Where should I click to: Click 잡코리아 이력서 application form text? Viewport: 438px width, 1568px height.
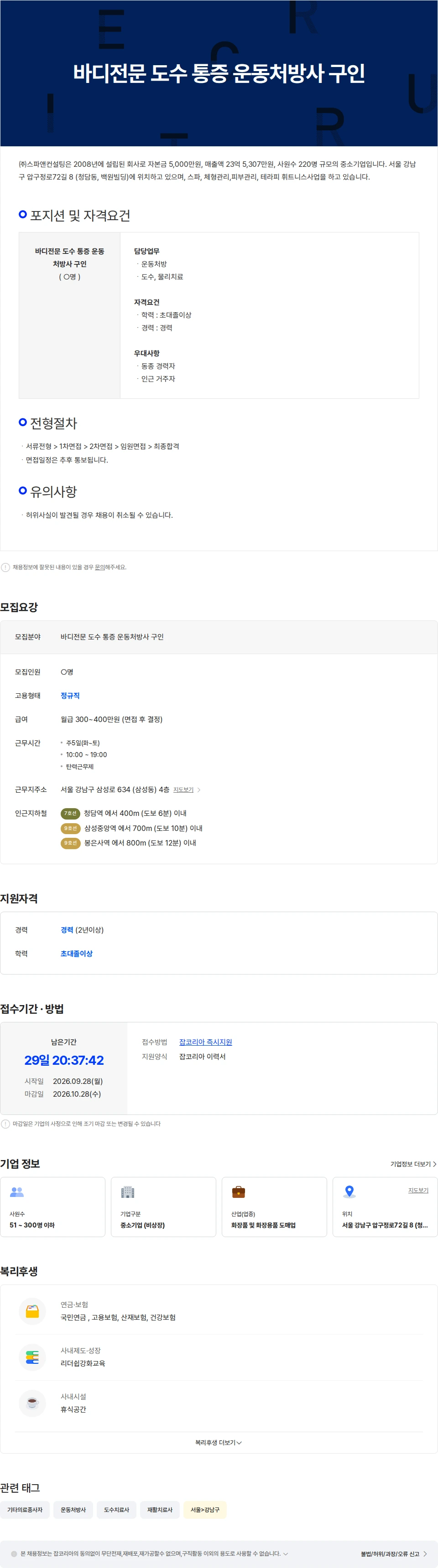point(202,1057)
